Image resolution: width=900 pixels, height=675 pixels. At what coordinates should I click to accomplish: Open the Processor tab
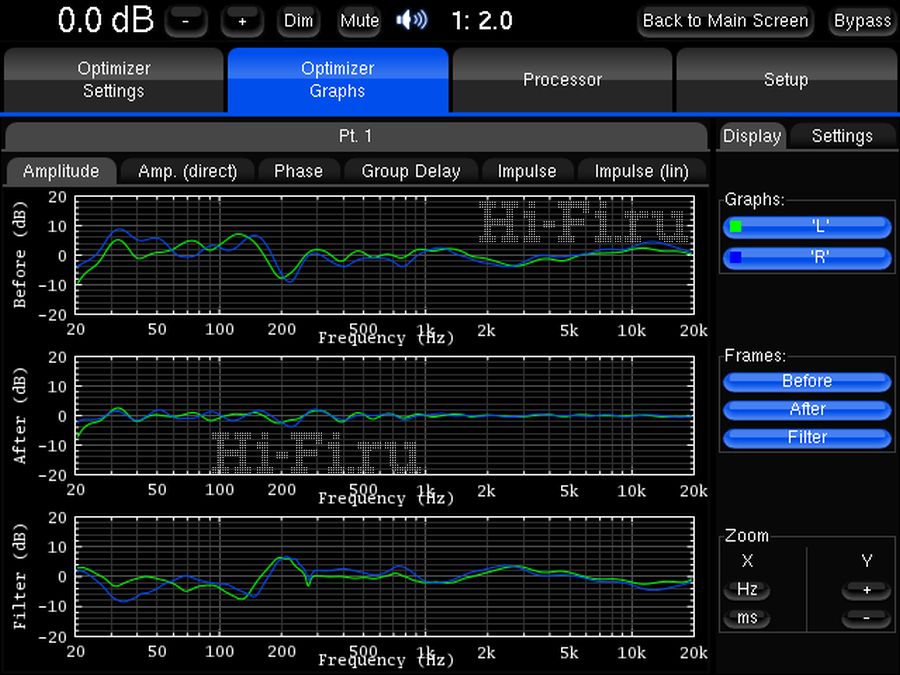pyautogui.click(x=562, y=80)
